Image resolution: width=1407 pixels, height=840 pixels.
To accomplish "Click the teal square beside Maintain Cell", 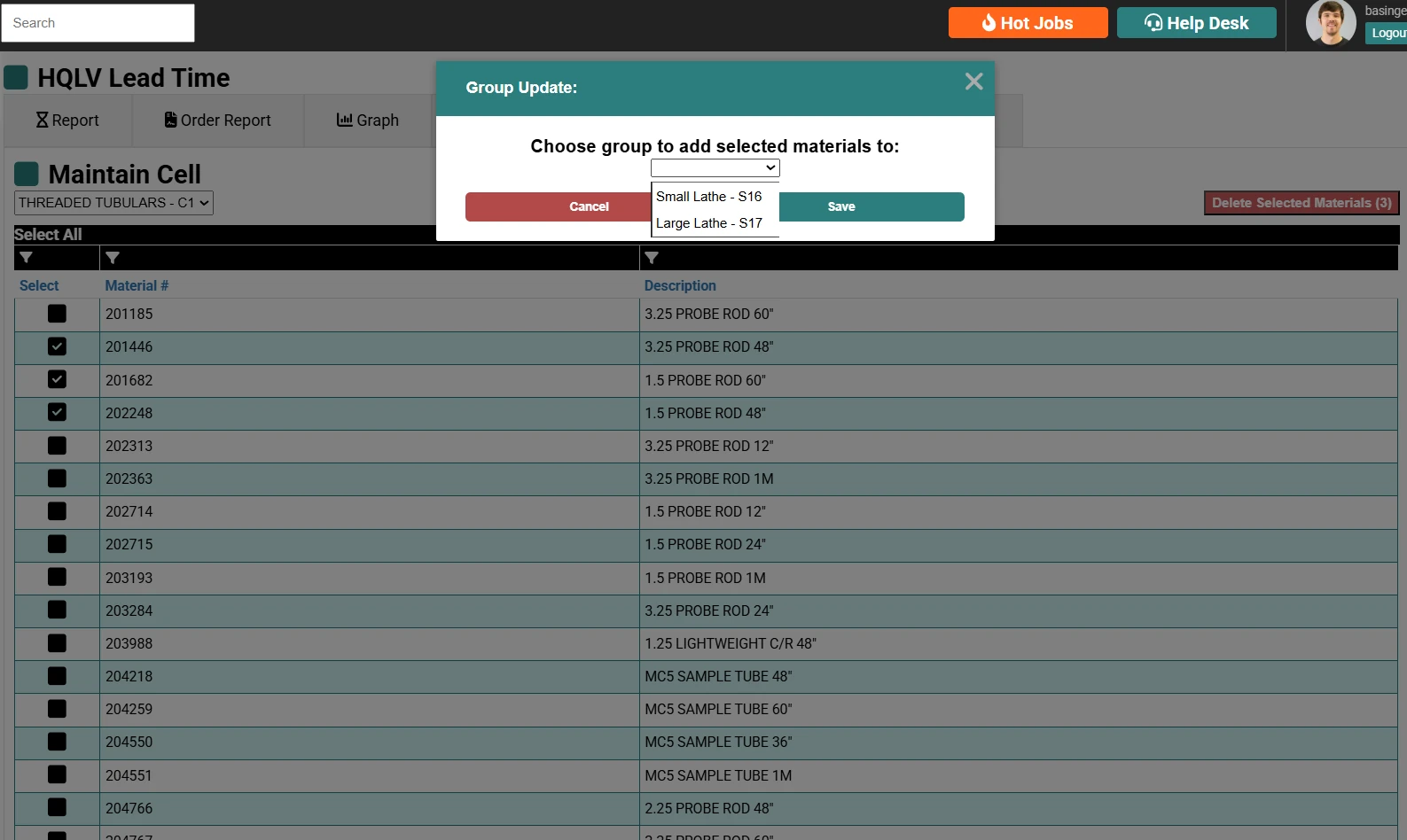I will tap(27, 174).
